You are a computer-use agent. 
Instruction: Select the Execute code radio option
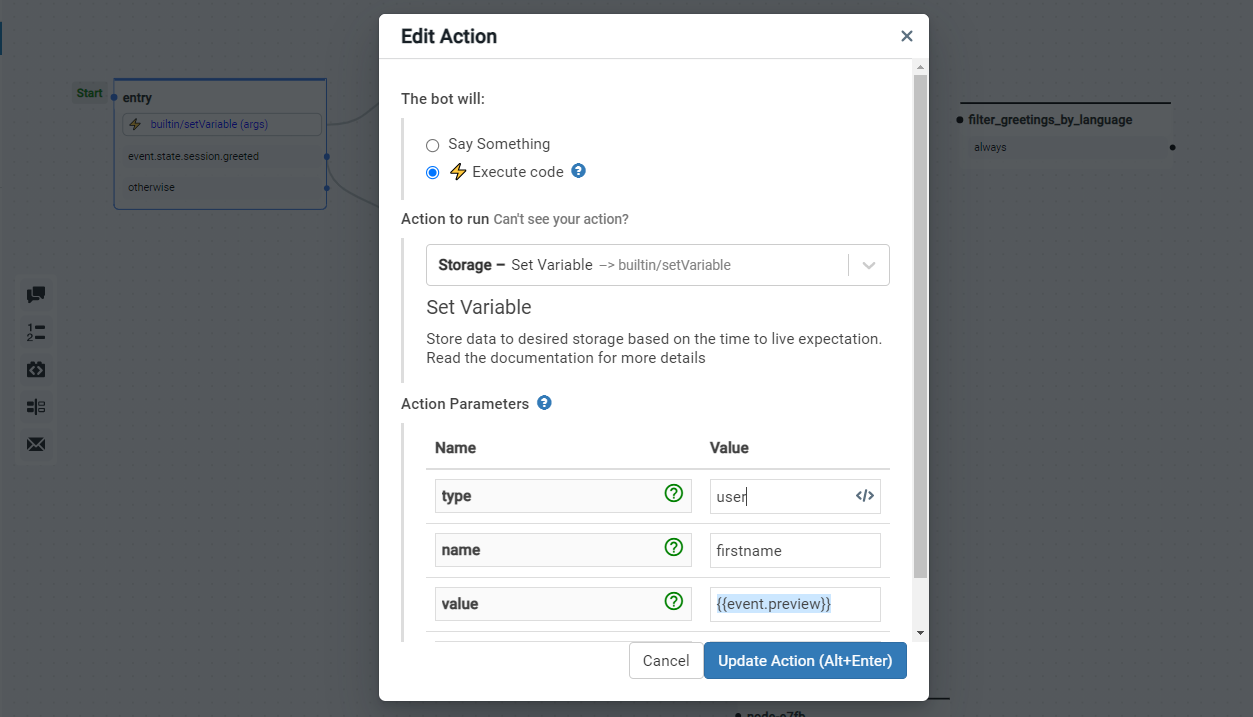[x=433, y=172]
